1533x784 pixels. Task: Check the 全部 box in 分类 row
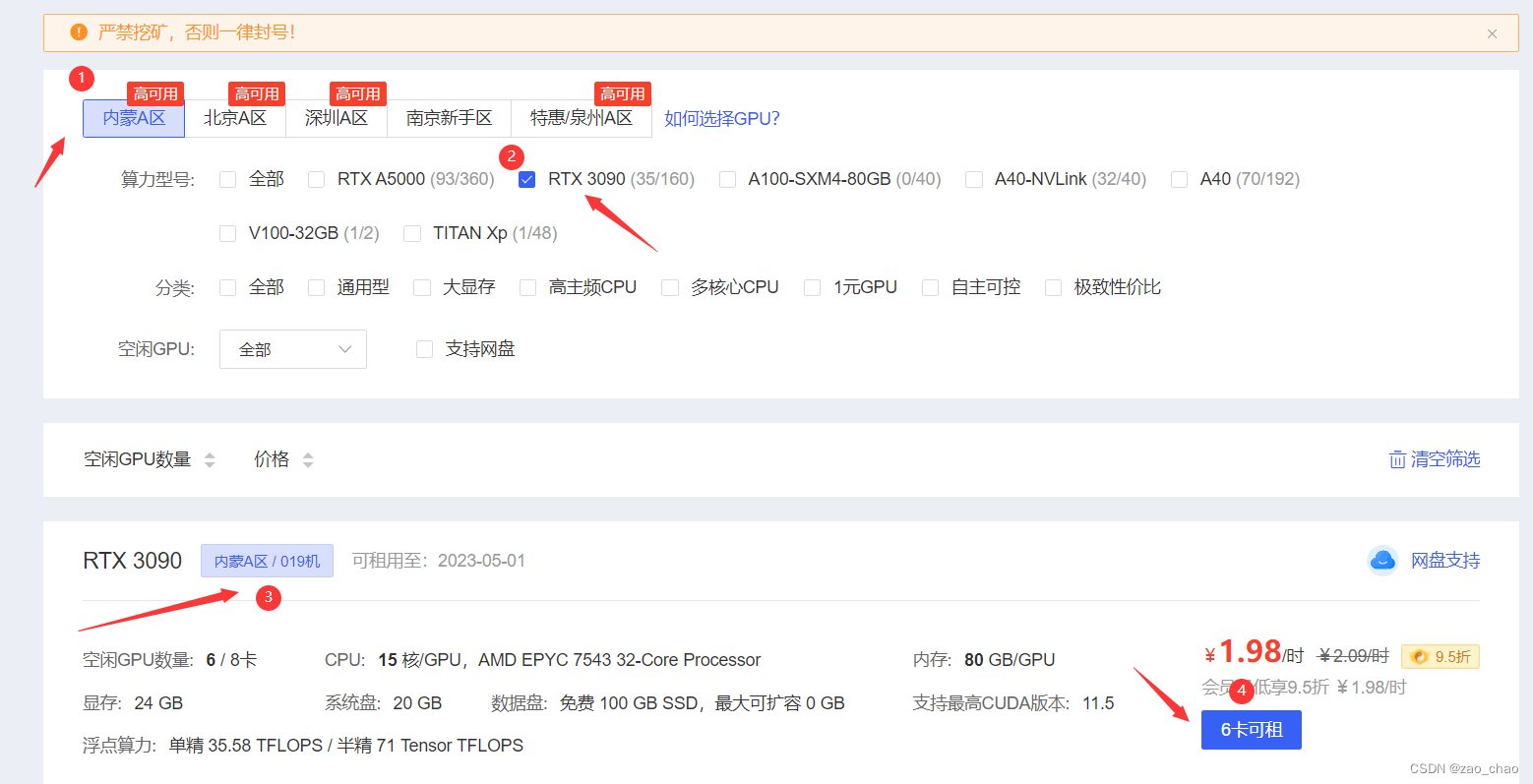pos(228,287)
